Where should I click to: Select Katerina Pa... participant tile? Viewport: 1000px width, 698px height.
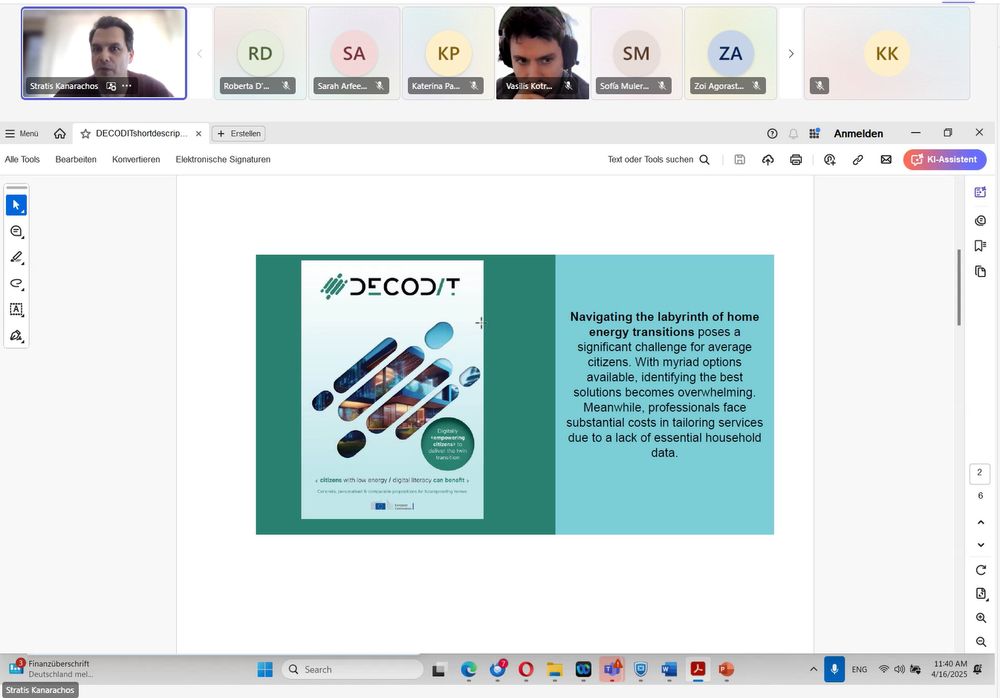pyautogui.click(x=448, y=54)
